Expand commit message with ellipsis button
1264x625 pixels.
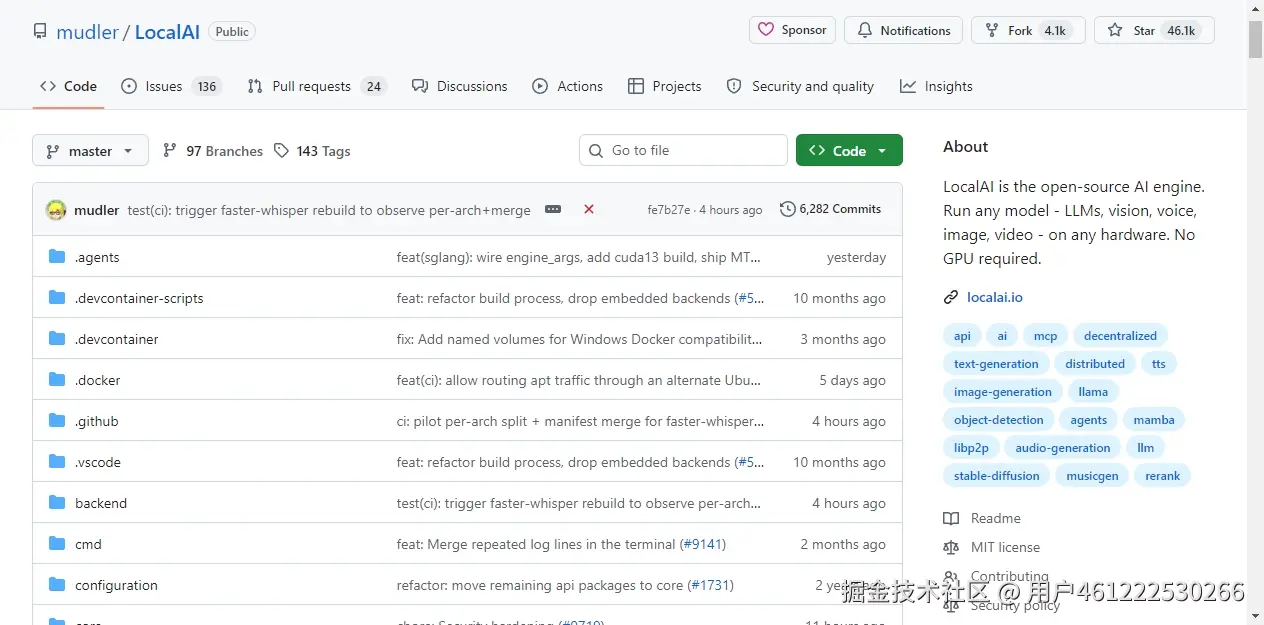(x=553, y=209)
